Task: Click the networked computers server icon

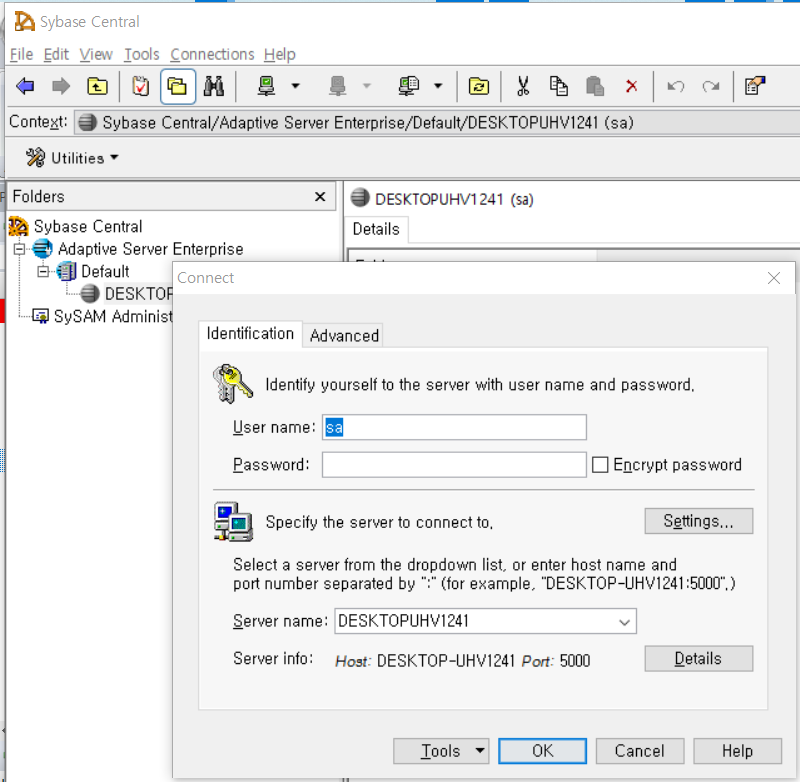Action: click(x=233, y=521)
